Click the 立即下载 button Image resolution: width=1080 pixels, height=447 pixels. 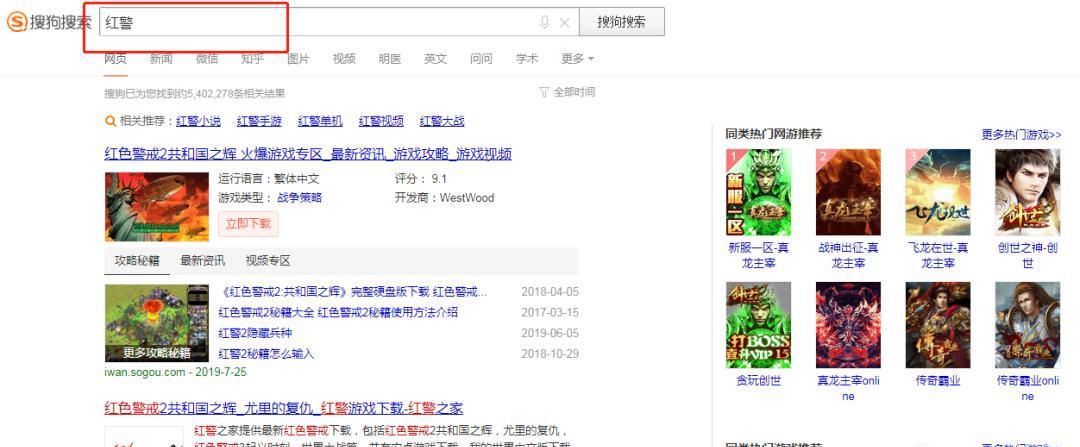click(x=249, y=224)
